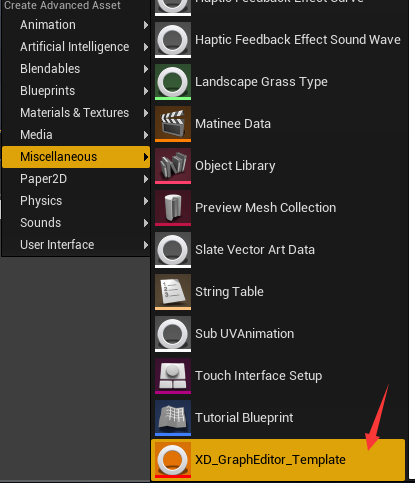The height and width of the screenshot is (483, 415).
Task: Expand the Animation submenu arrow
Action: tap(146, 25)
